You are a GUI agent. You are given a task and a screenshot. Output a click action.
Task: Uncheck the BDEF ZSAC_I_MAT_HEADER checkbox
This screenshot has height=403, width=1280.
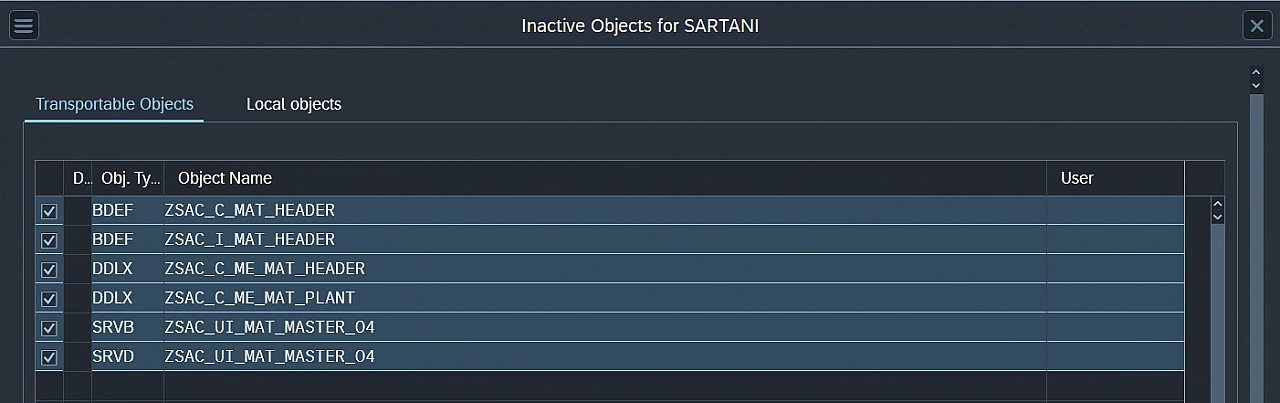49,240
